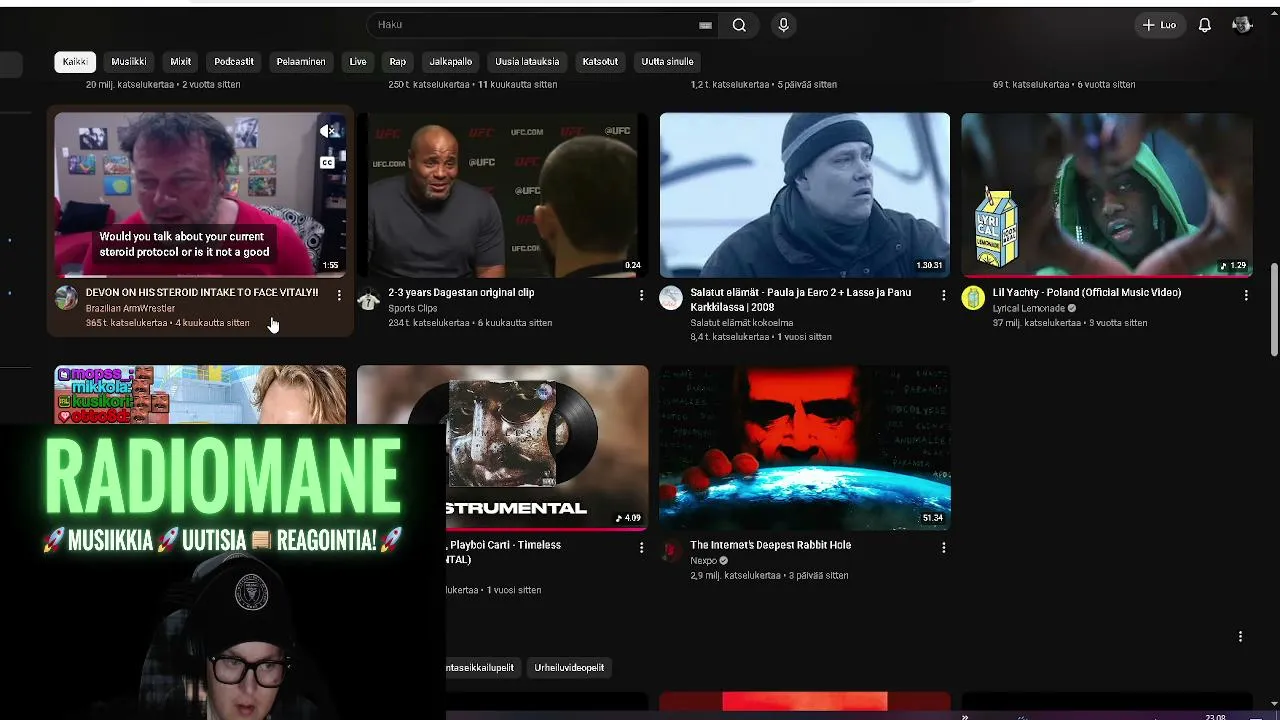This screenshot has width=1280, height=720.
Task: Play the Devon steroid intake video thumbnail
Action: pyautogui.click(x=200, y=194)
